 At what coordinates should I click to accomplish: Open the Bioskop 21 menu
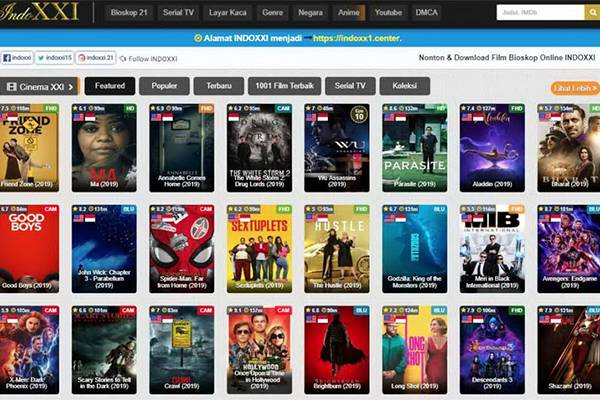click(x=129, y=13)
